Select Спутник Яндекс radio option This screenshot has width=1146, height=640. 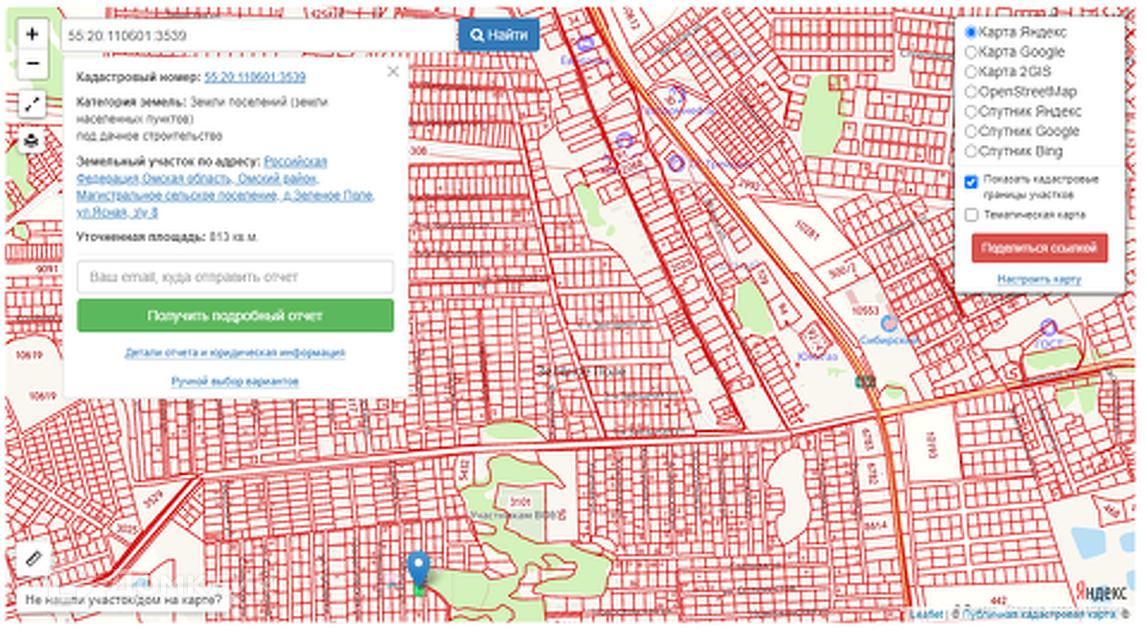pos(971,111)
